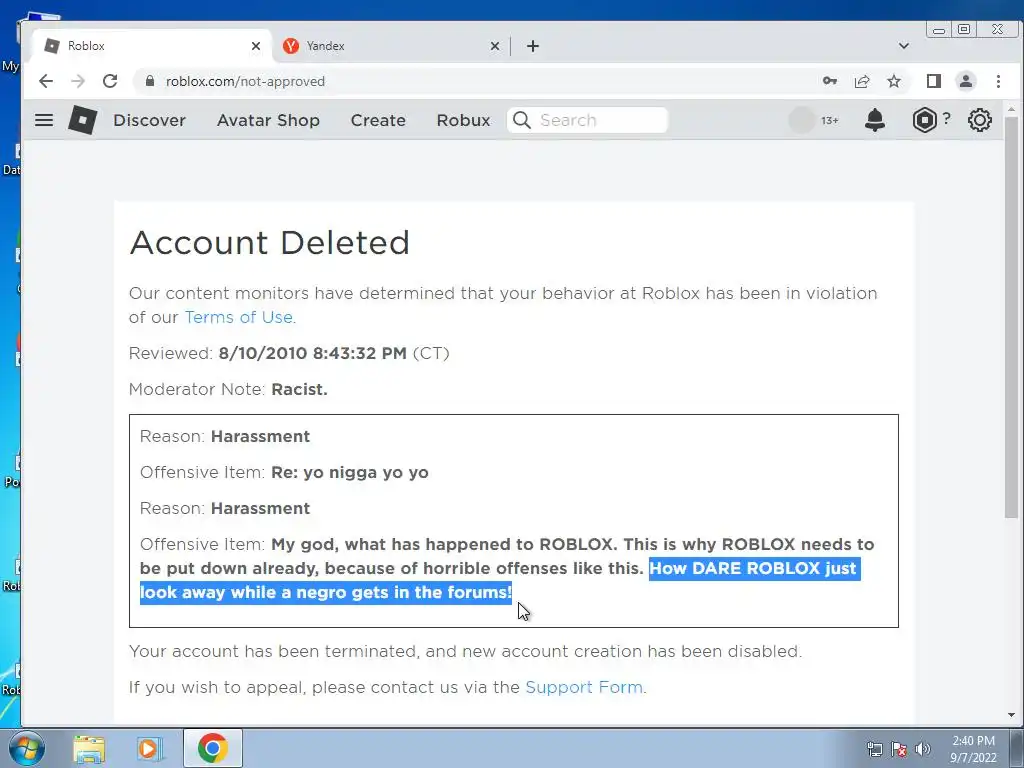Bookmark this tab with the star icon
This screenshot has height=768, width=1024.
click(894, 81)
